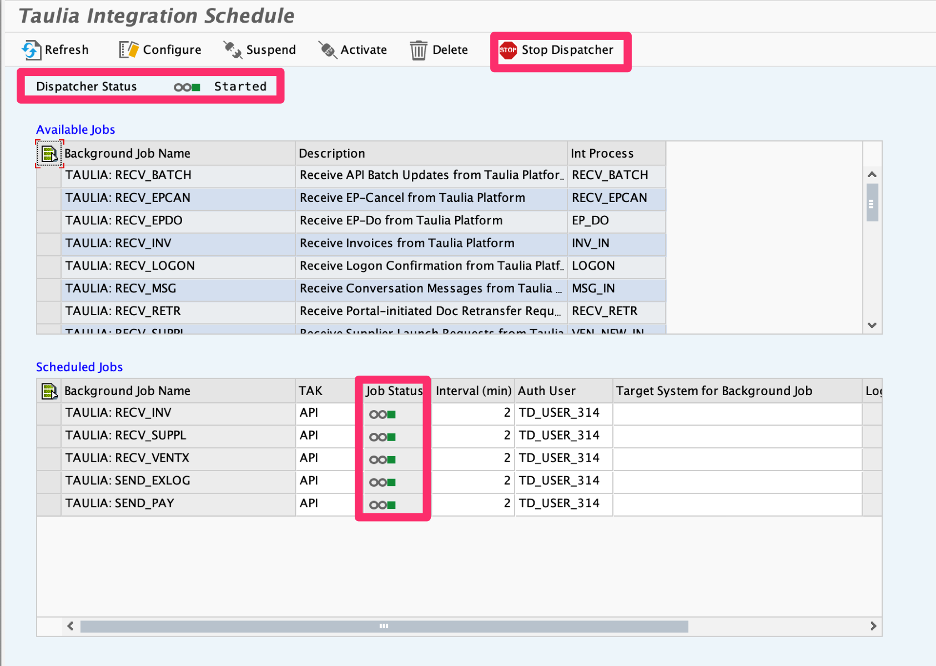Viewport: 936px width, 666px height.
Task: Select TAULIA: RECV_INV in Available Jobs
Action: click(x=178, y=243)
